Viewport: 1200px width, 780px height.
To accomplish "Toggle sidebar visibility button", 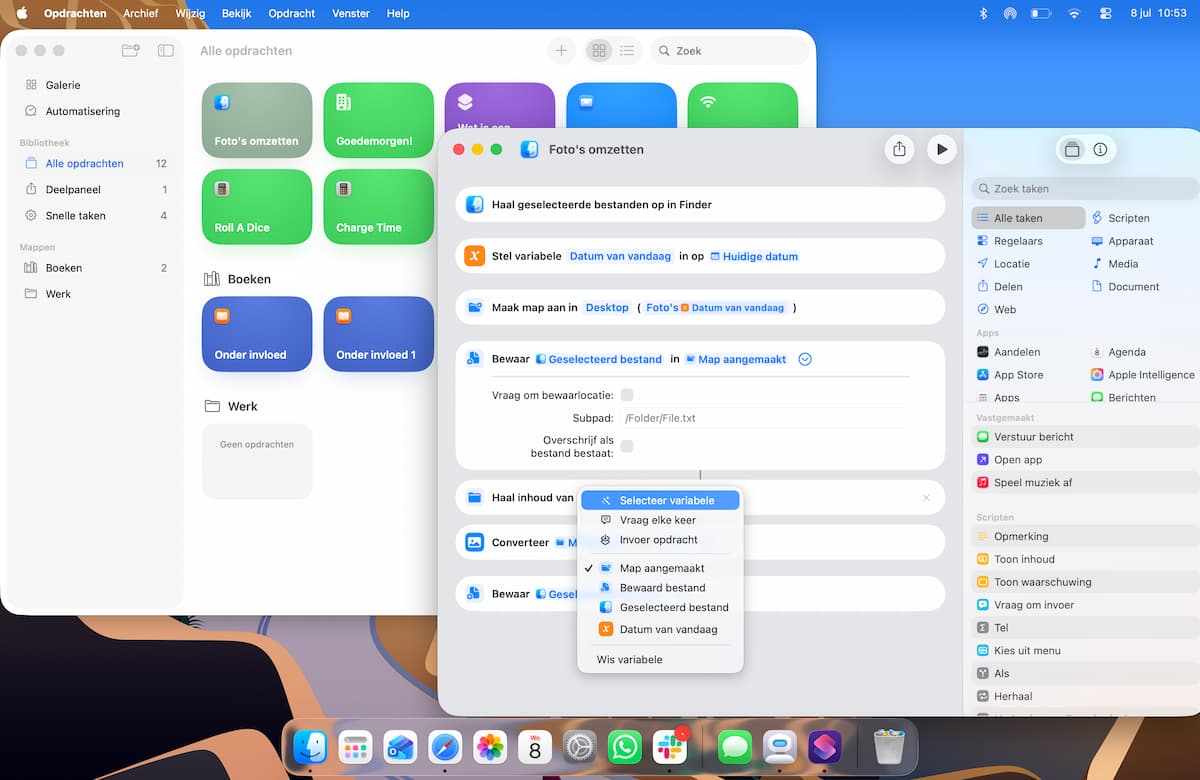I will [x=166, y=51].
